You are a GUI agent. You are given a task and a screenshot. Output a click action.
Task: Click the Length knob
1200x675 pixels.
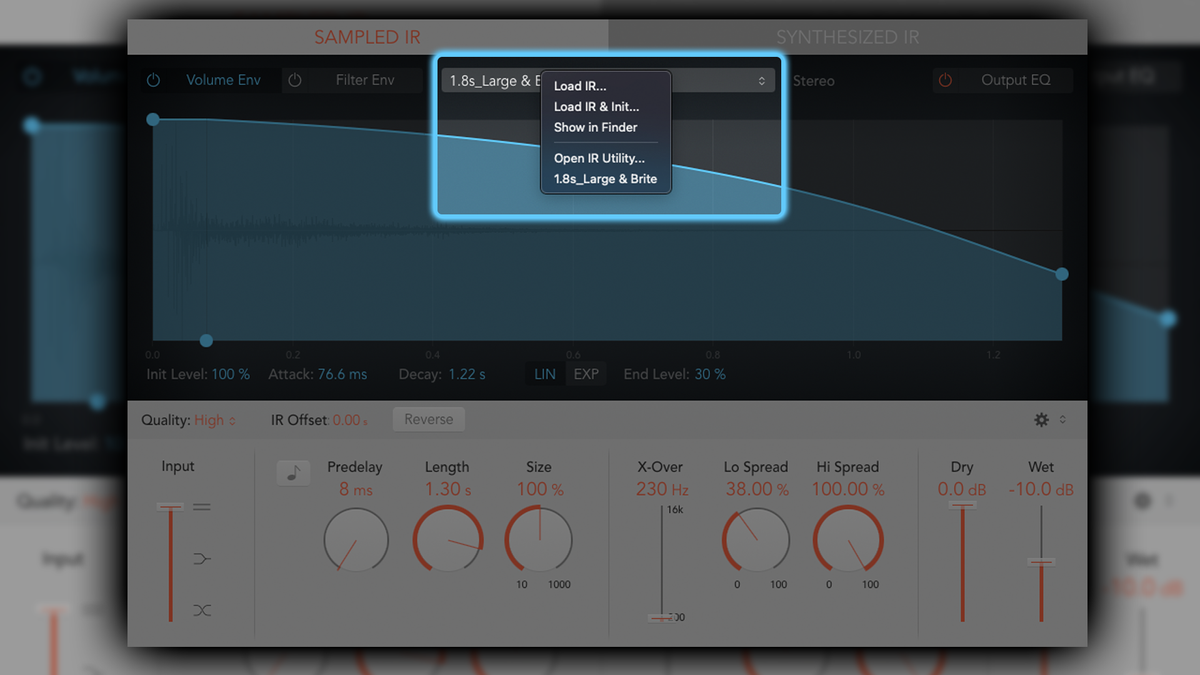point(447,540)
